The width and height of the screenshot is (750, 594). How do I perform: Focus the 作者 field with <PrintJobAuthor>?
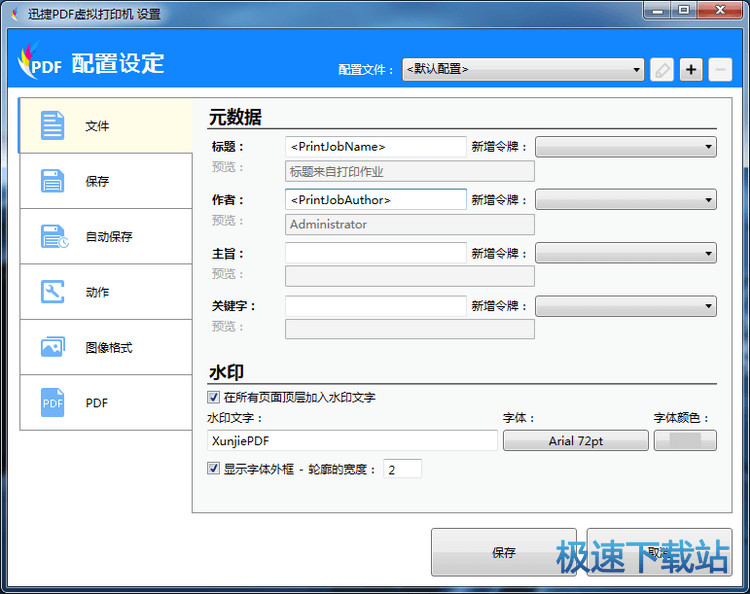click(375, 200)
